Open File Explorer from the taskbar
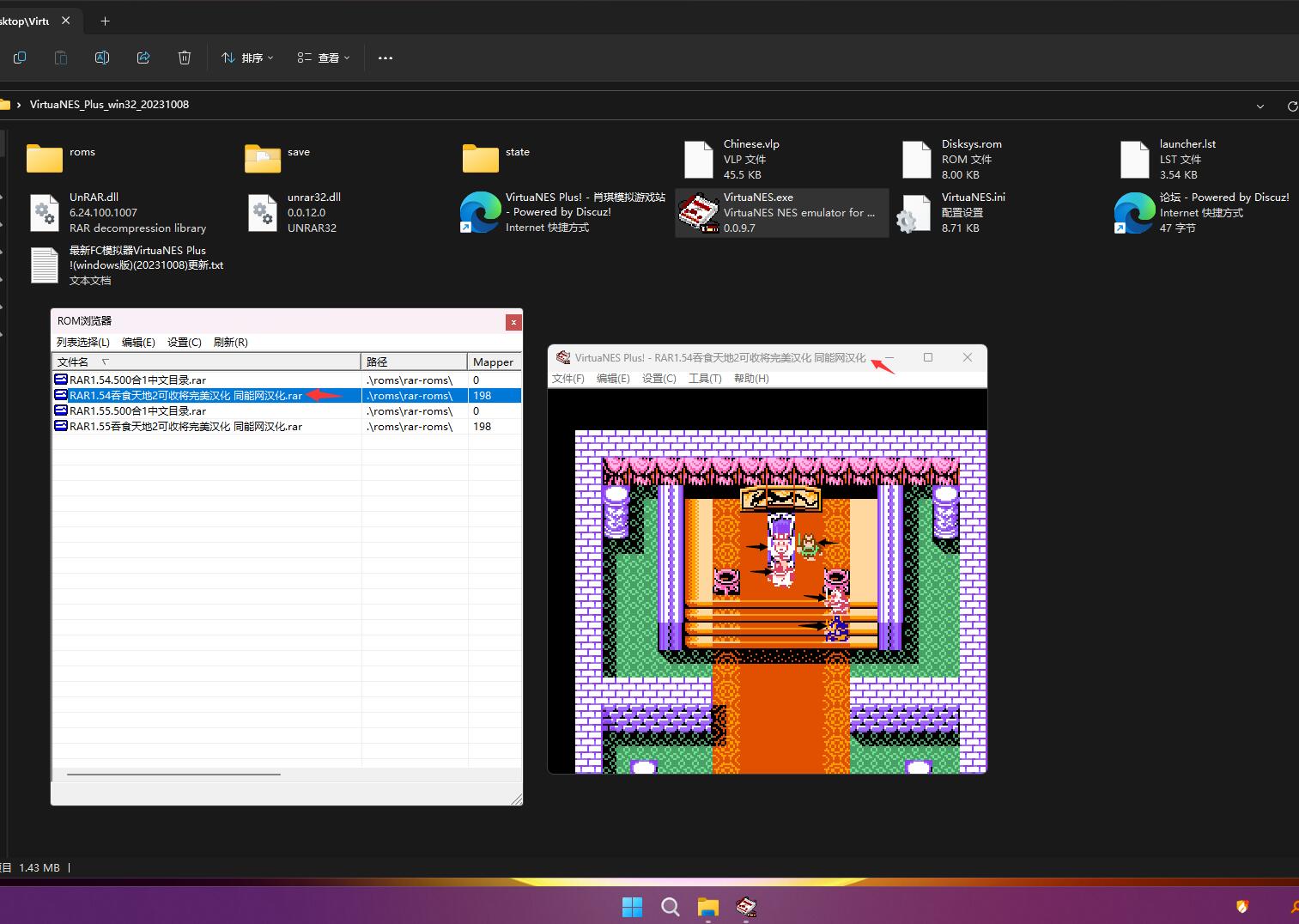1299x924 pixels. pyautogui.click(x=708, y=906)
